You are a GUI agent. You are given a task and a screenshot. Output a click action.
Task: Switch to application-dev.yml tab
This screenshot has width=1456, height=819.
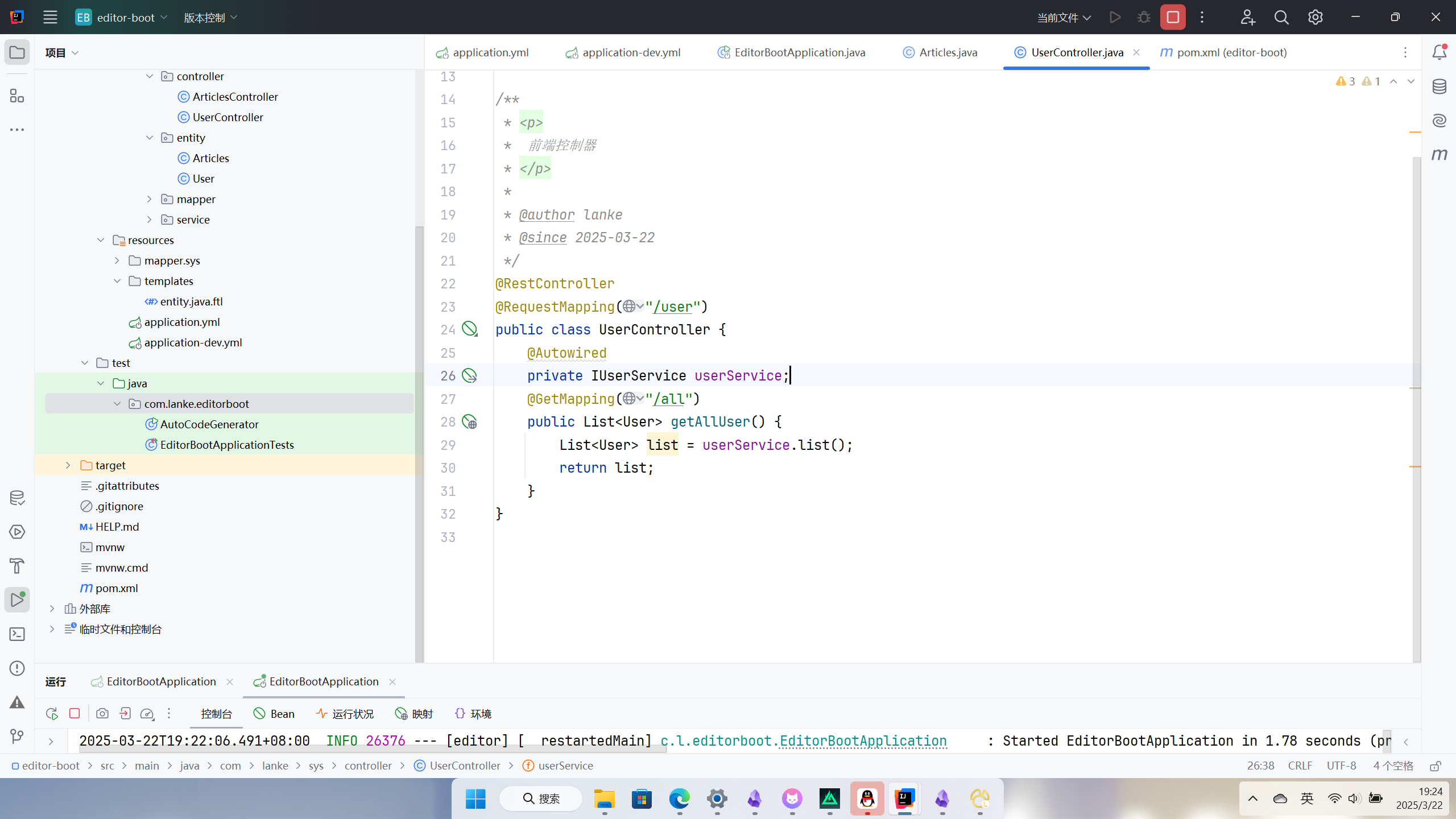(623, 52)
